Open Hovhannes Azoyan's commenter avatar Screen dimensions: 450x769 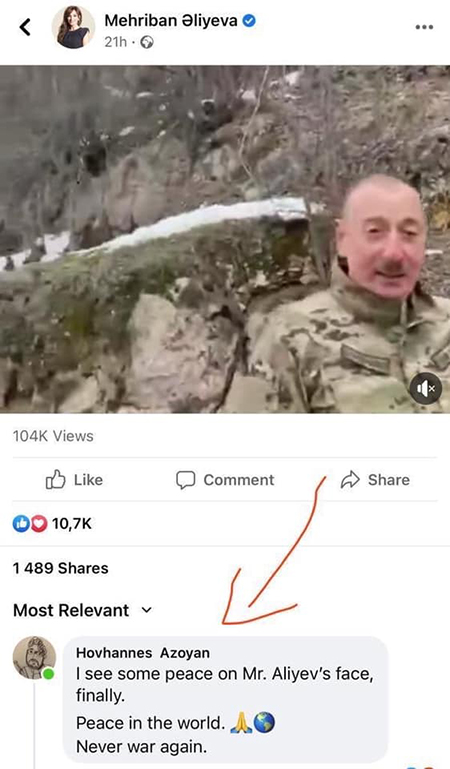point(34,658)
